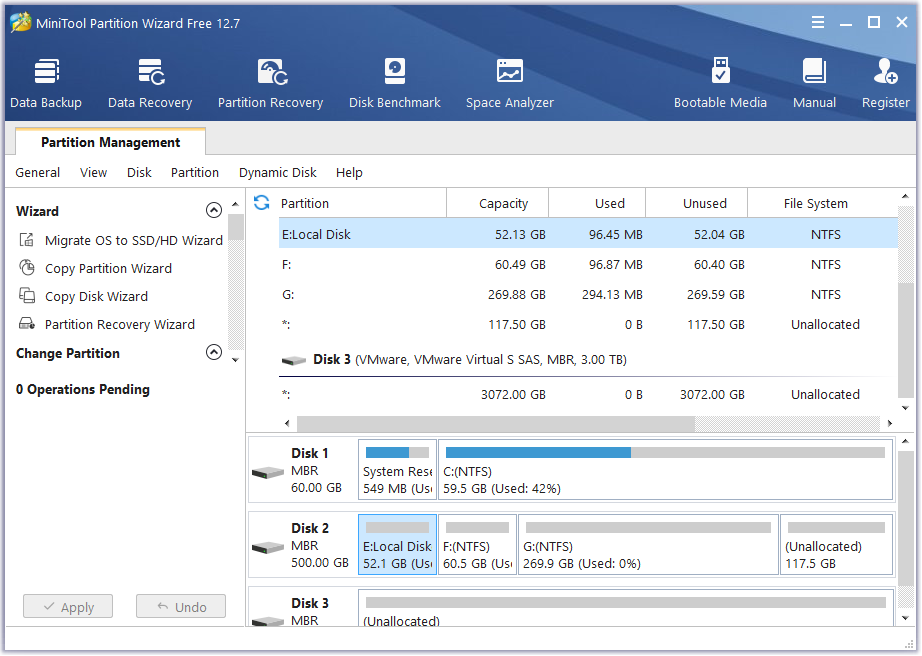The image size is (922, 656).
Task: Click the Migrate OS to SSD/HD Wizard icon
Action: pos(26,240)
